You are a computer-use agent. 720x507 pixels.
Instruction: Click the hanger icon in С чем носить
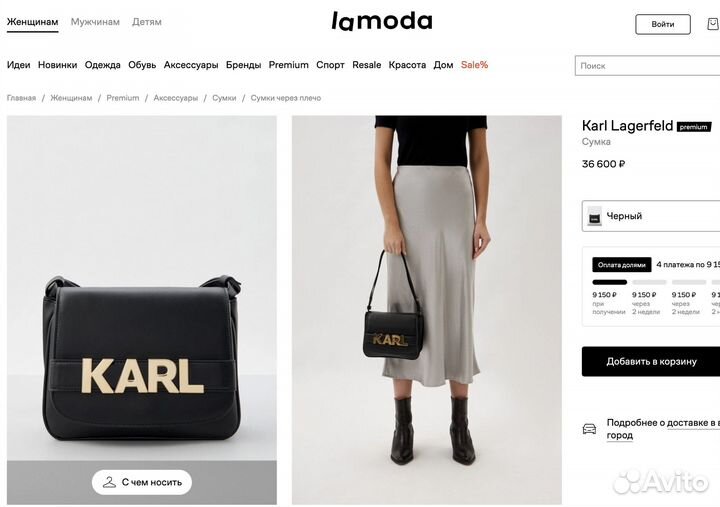tap(109, 482)
